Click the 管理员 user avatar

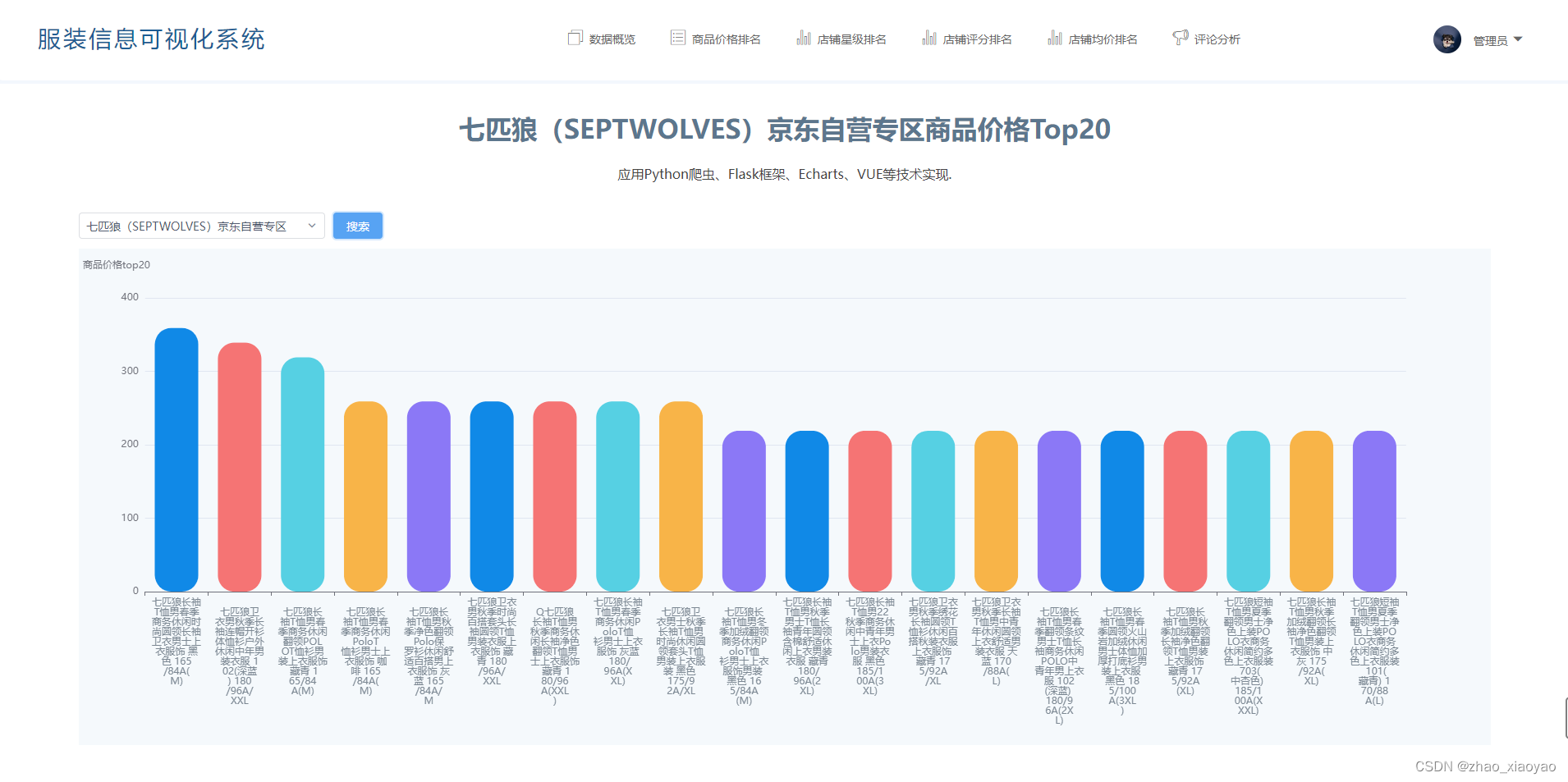tap(1447, 39)
